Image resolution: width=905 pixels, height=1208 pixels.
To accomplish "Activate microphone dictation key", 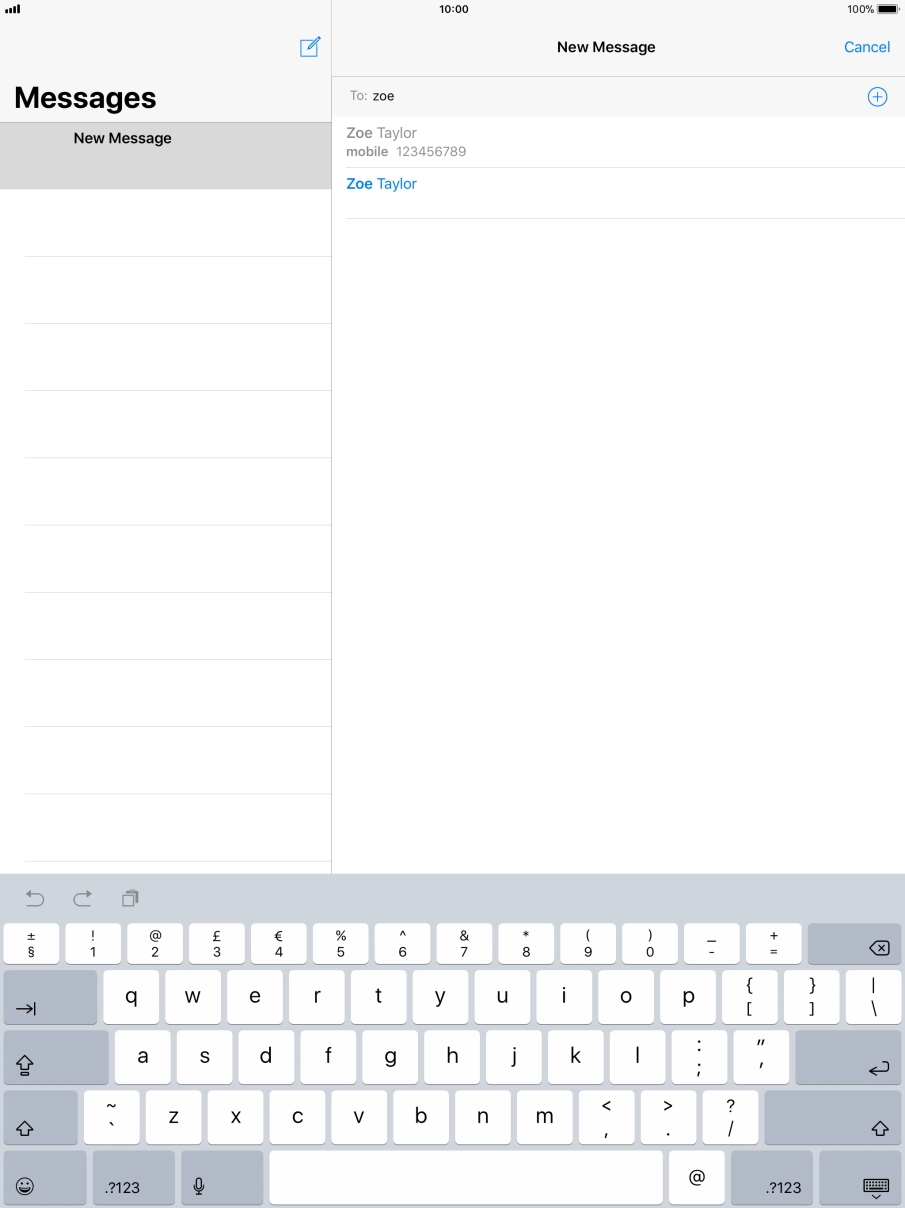I will point(199,1186).
